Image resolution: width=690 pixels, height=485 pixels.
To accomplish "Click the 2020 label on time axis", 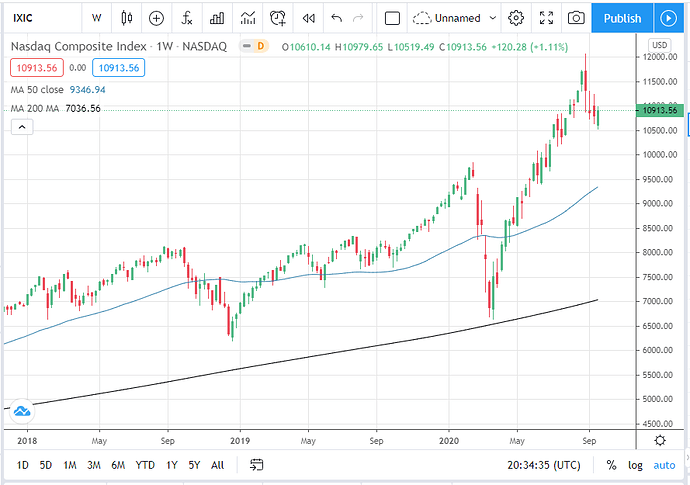I will [449, 441].
